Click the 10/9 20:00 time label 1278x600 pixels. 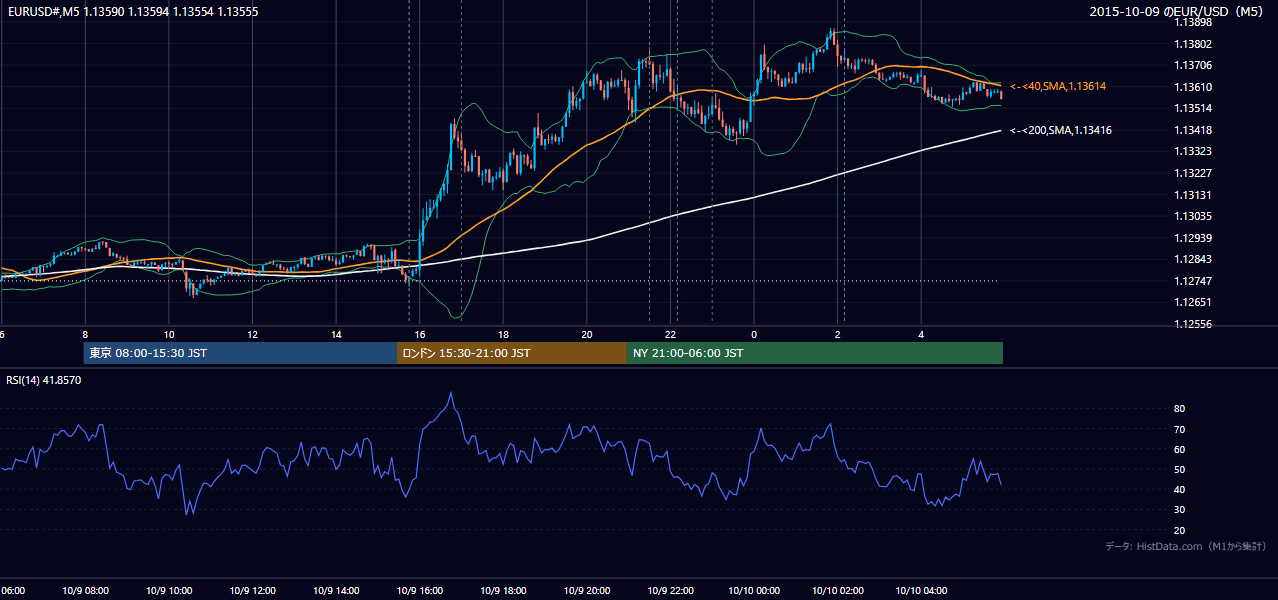click(x=587, y=591)
